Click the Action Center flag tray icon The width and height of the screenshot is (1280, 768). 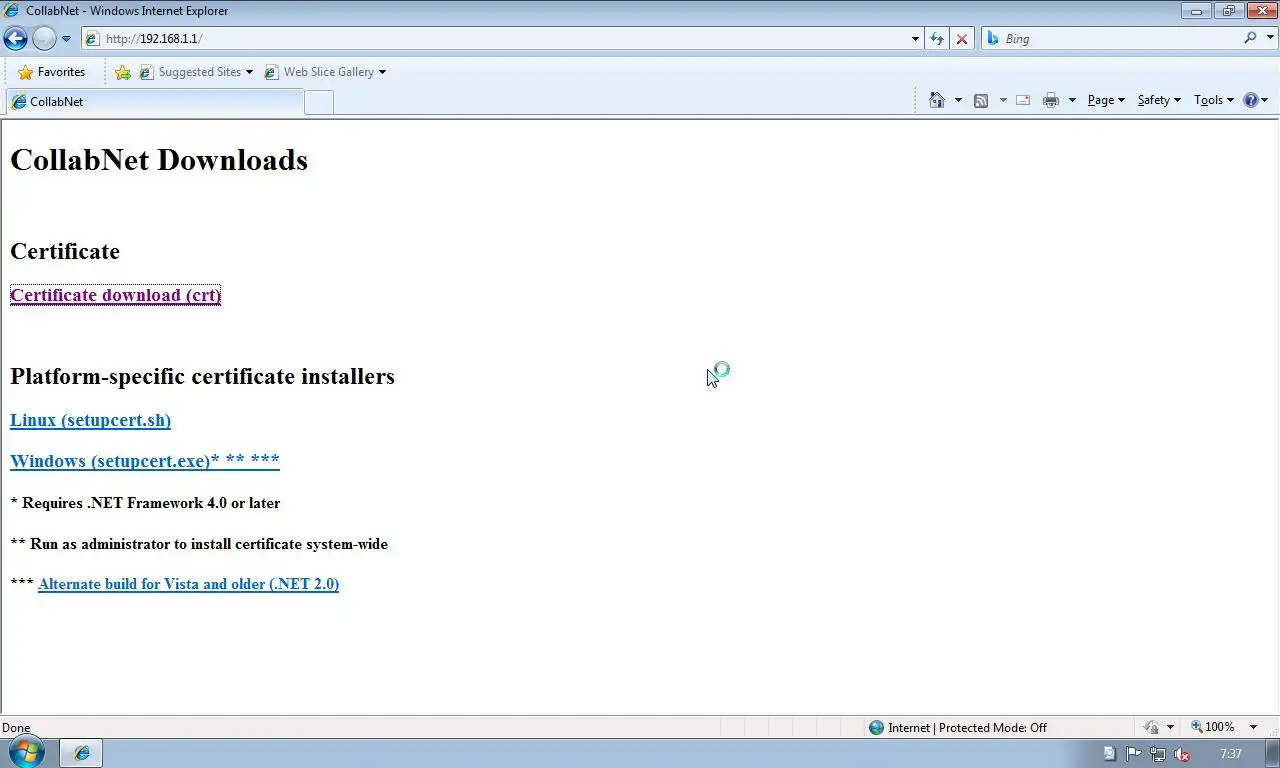(x=1134, y=754)
